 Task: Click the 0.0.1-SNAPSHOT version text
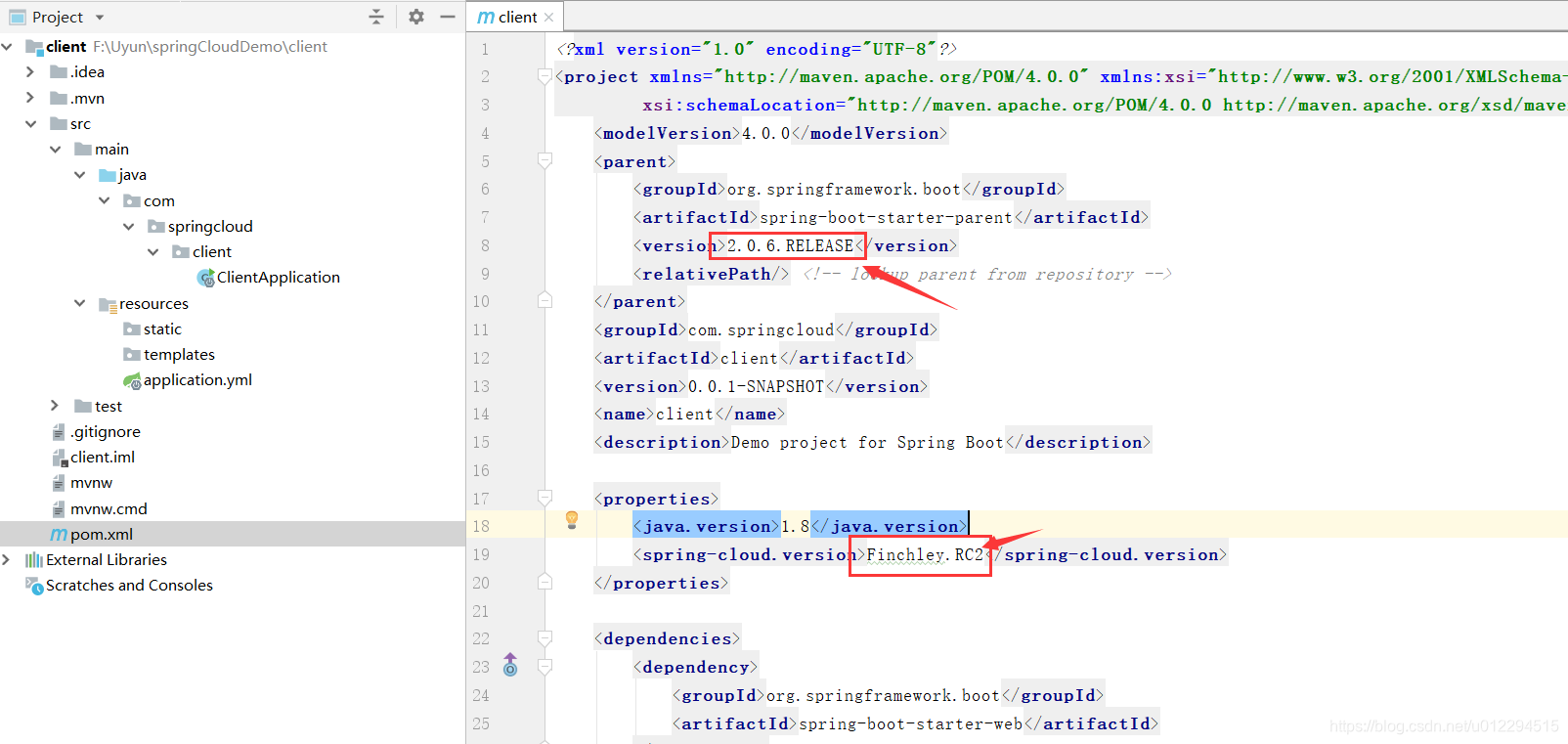click(757, 386)
